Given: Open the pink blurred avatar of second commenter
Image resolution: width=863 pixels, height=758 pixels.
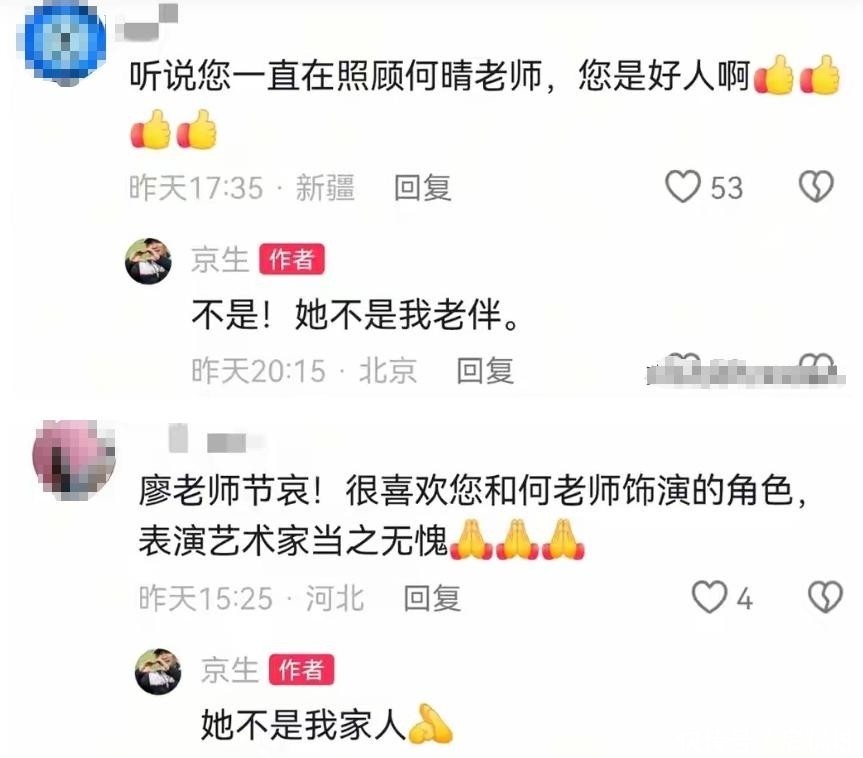Looking at the screenshot, I should (74, 459).
